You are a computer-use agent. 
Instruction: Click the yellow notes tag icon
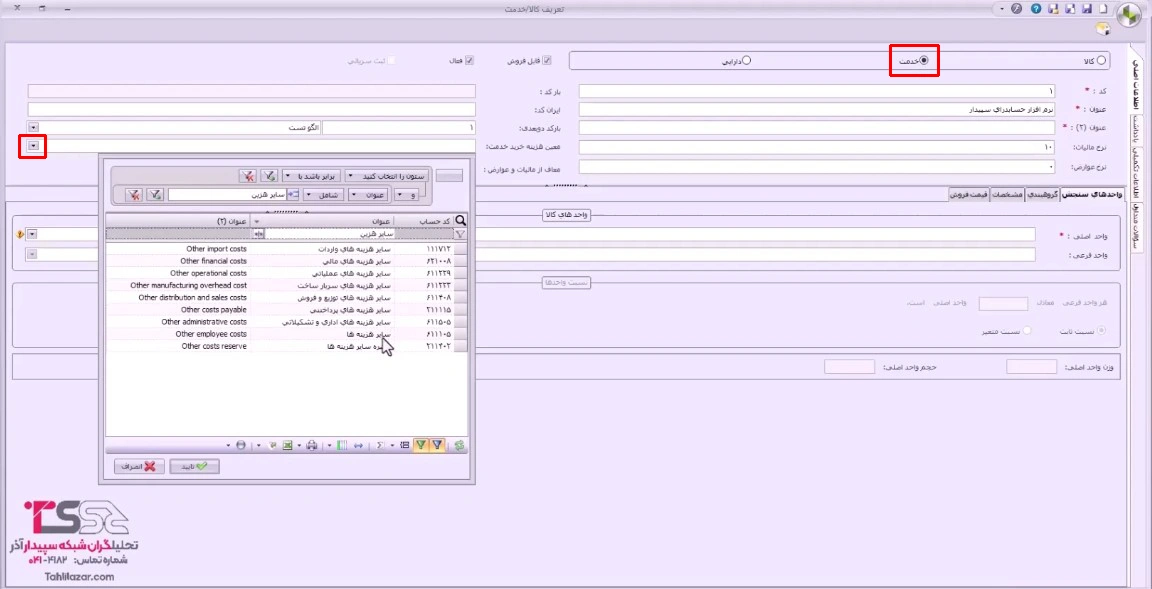[x=1103, y=29]
